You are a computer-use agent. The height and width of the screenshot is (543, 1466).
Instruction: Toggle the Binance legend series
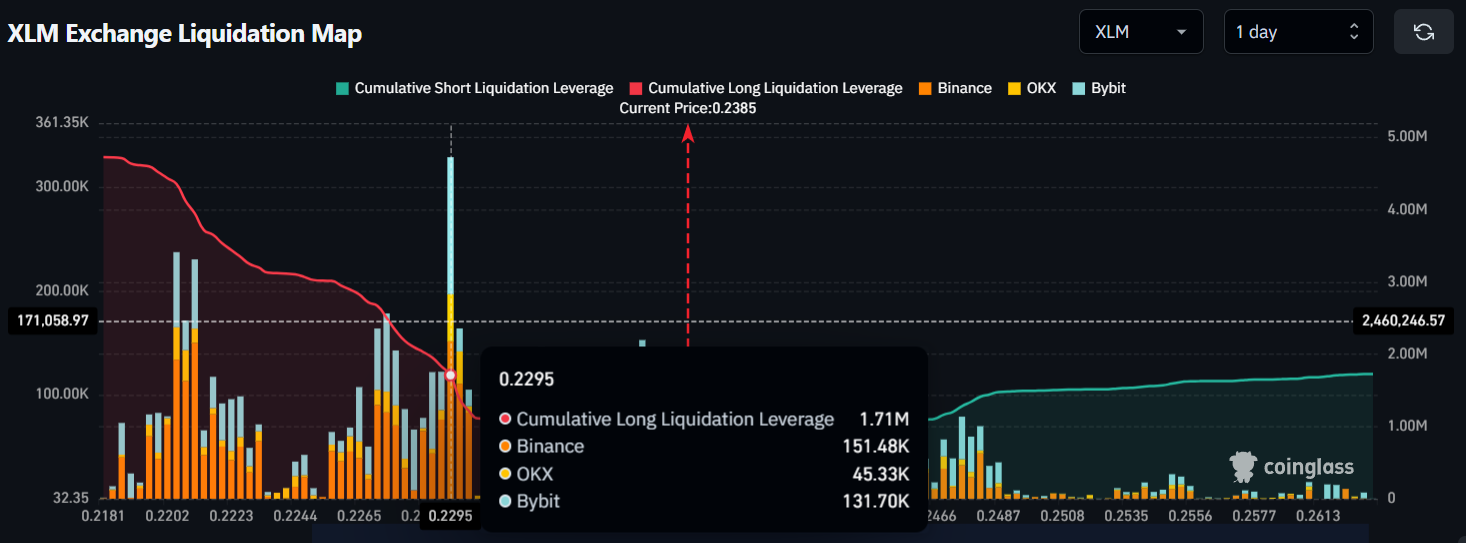955,88
